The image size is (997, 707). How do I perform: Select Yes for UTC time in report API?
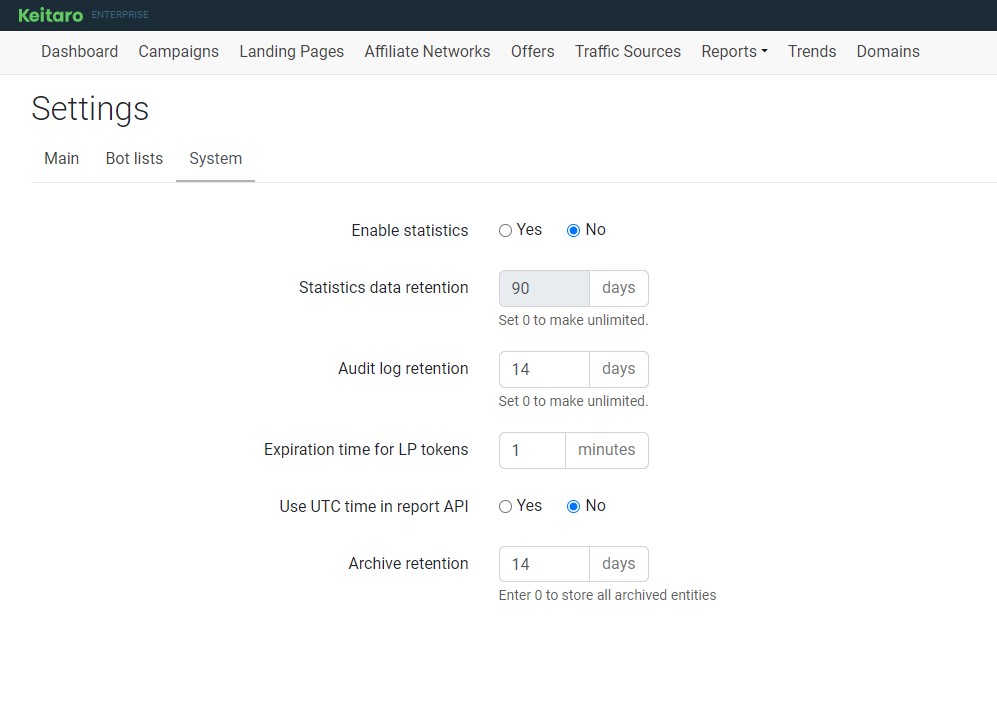505,507
